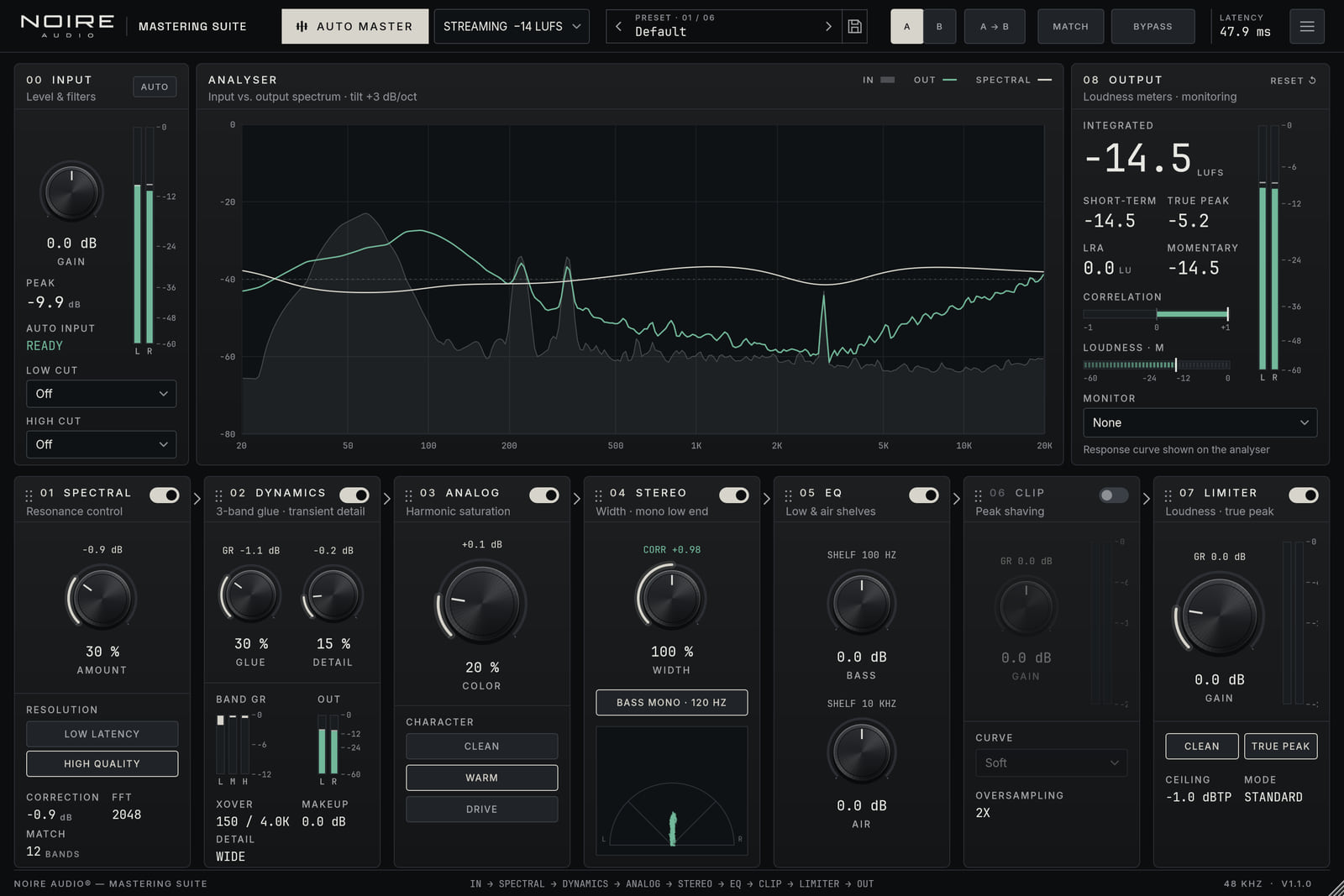Click the Stereo Width knob
This screenshot has height=896, width=1344.
click(x=671, y=598)
